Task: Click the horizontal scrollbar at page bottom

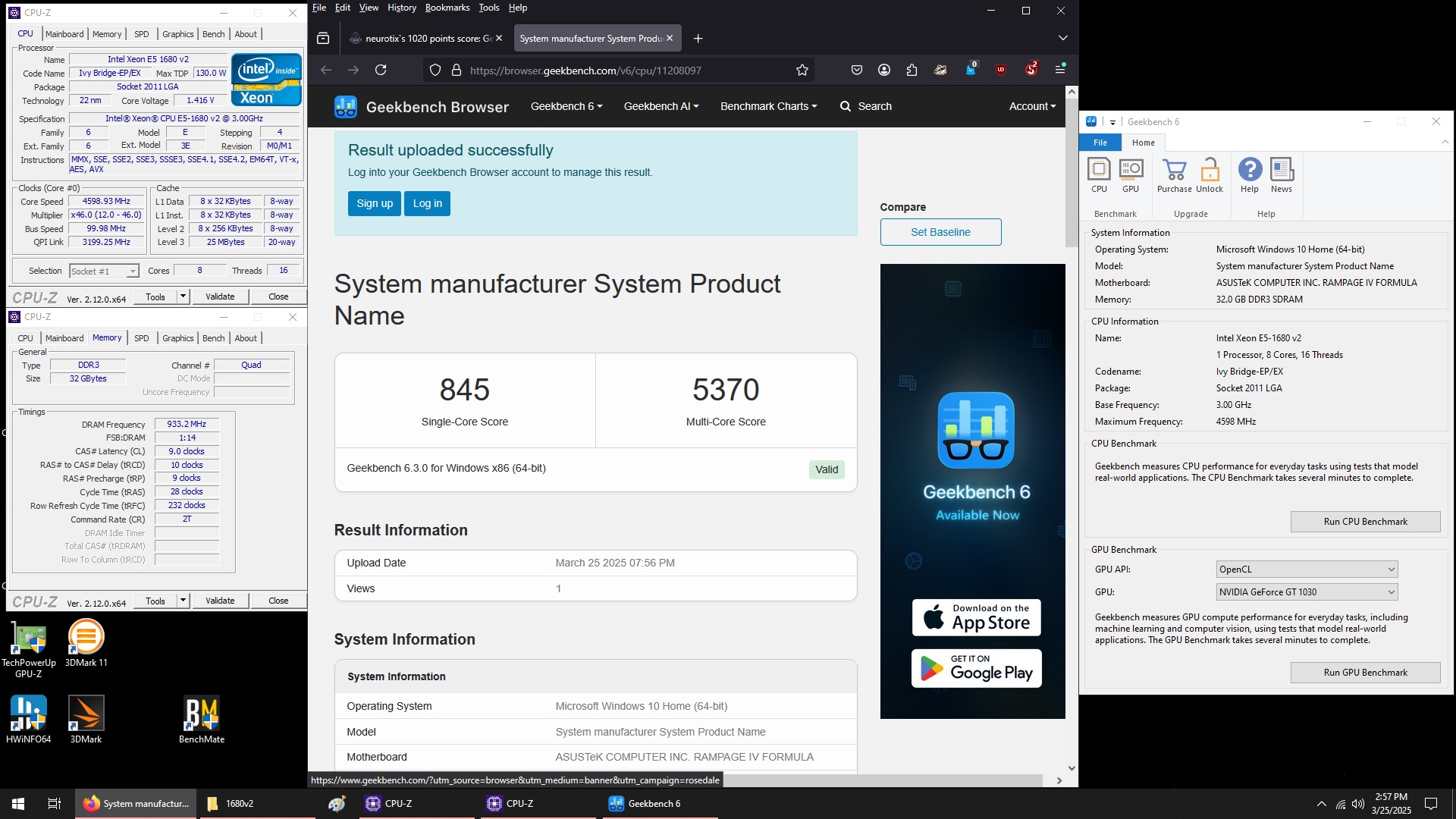Action: click(x=675, y=780)
